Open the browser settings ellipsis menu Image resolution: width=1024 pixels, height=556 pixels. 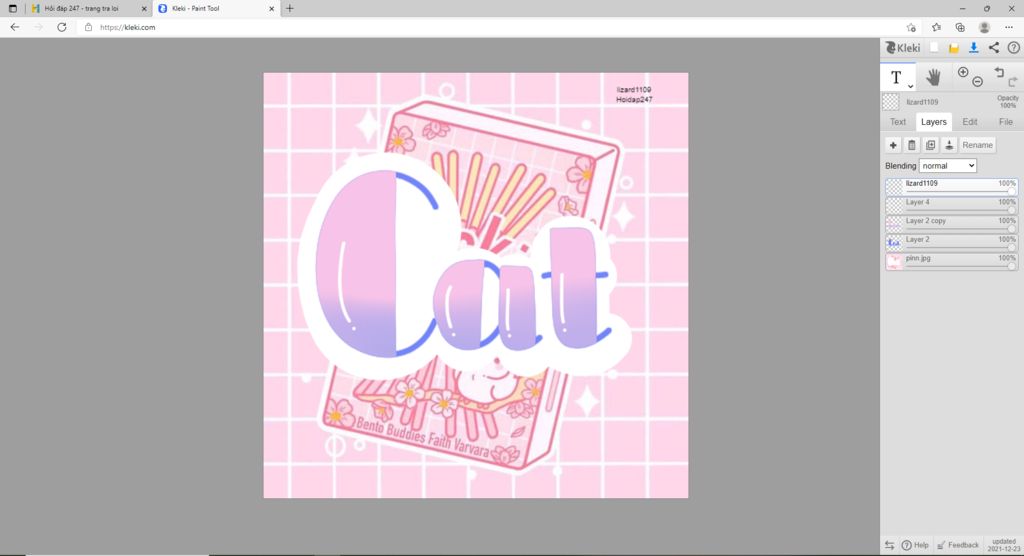[x=1009, y=27]
